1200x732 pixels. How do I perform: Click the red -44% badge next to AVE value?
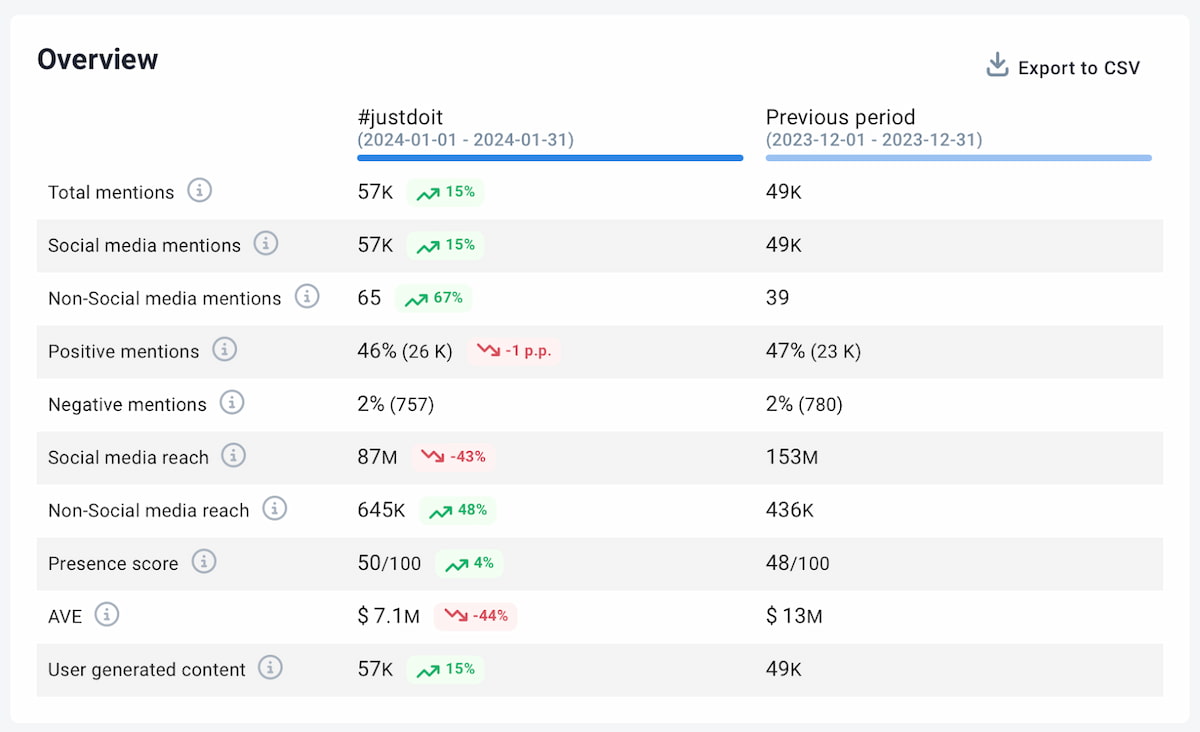pyautogui.click(x=477, y=616)
